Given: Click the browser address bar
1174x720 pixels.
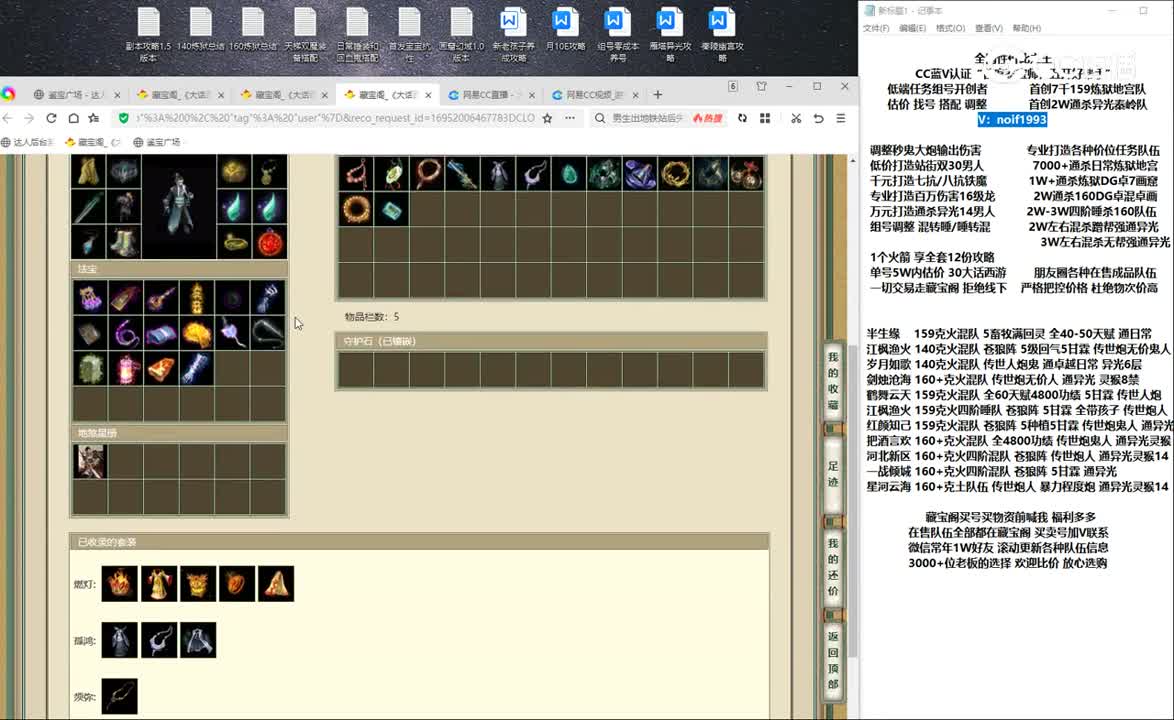Looking at the screenshot, I should 334,118.
